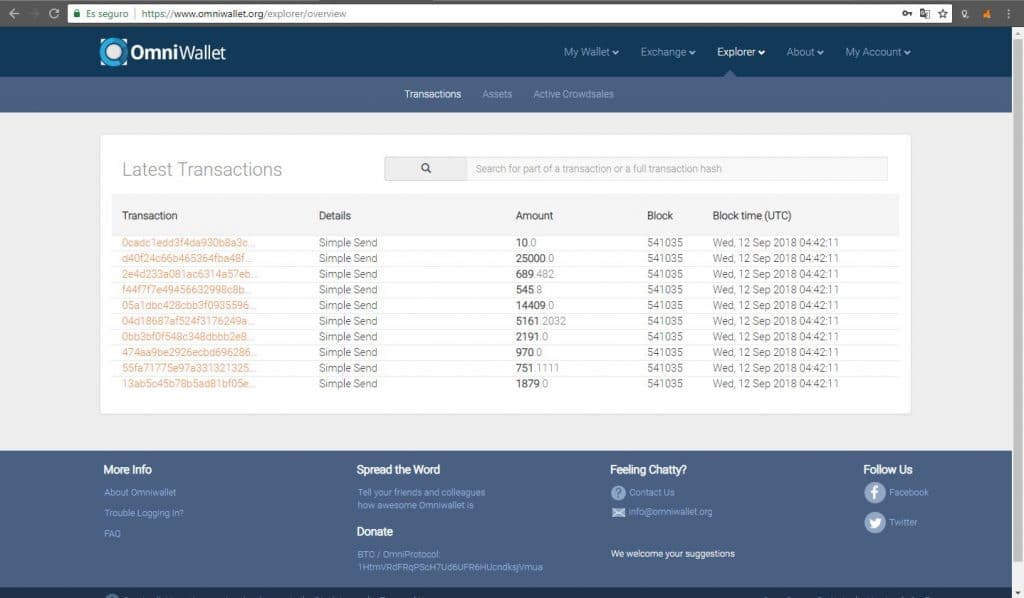Viewport: 1024px width, 598px height.
Task: Open transaction 474aa9be2926ecbd696286
Action: click(189, 352)
